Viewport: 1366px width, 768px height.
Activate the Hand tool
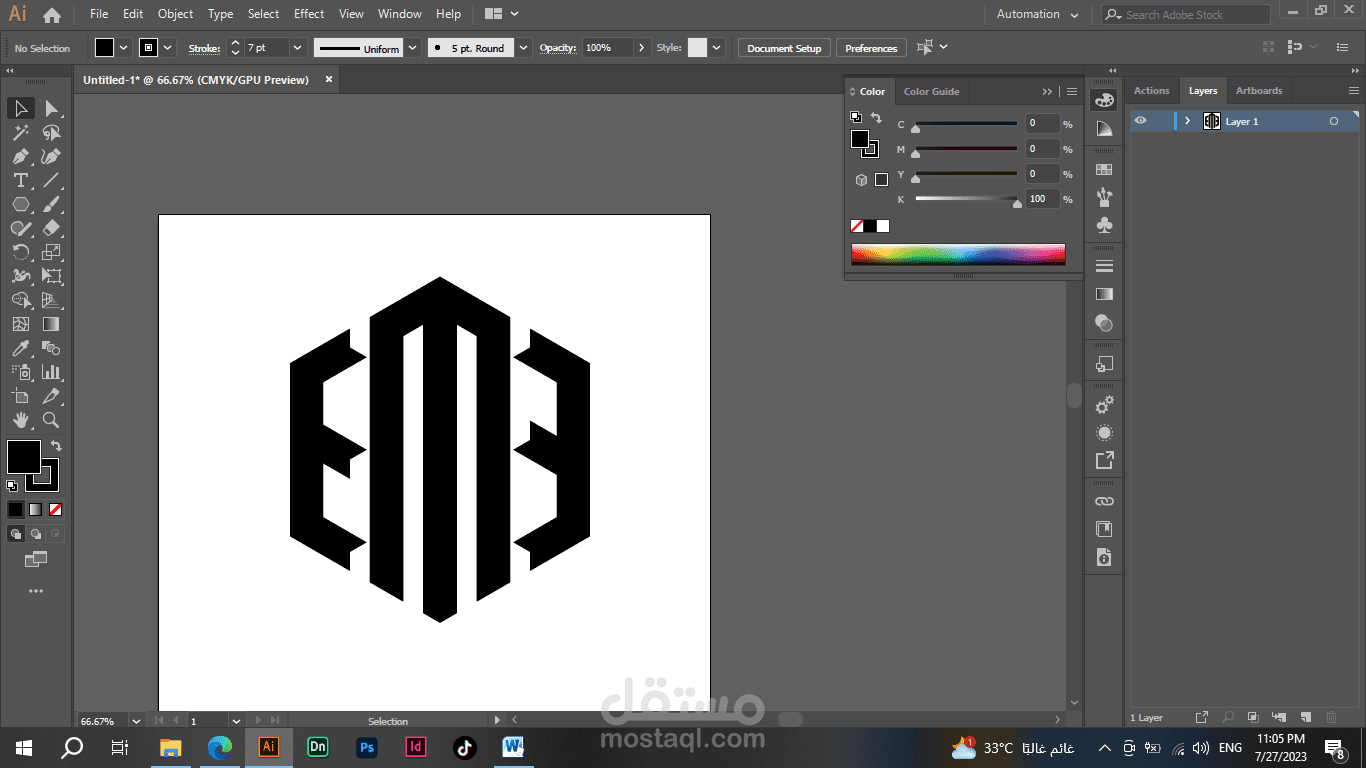(x=20, y=421)
